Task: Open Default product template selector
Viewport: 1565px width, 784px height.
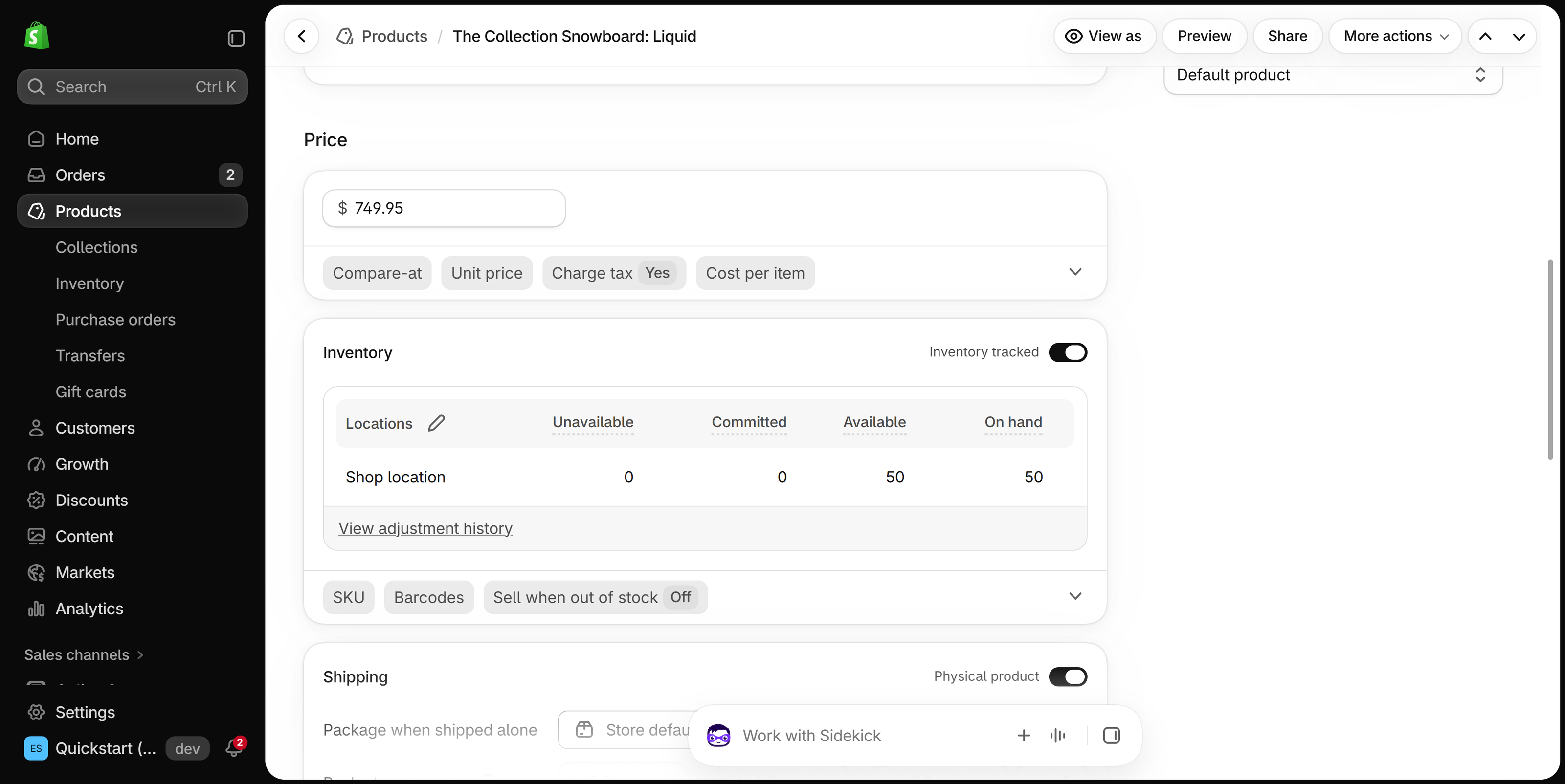Action: (1333, 75)
